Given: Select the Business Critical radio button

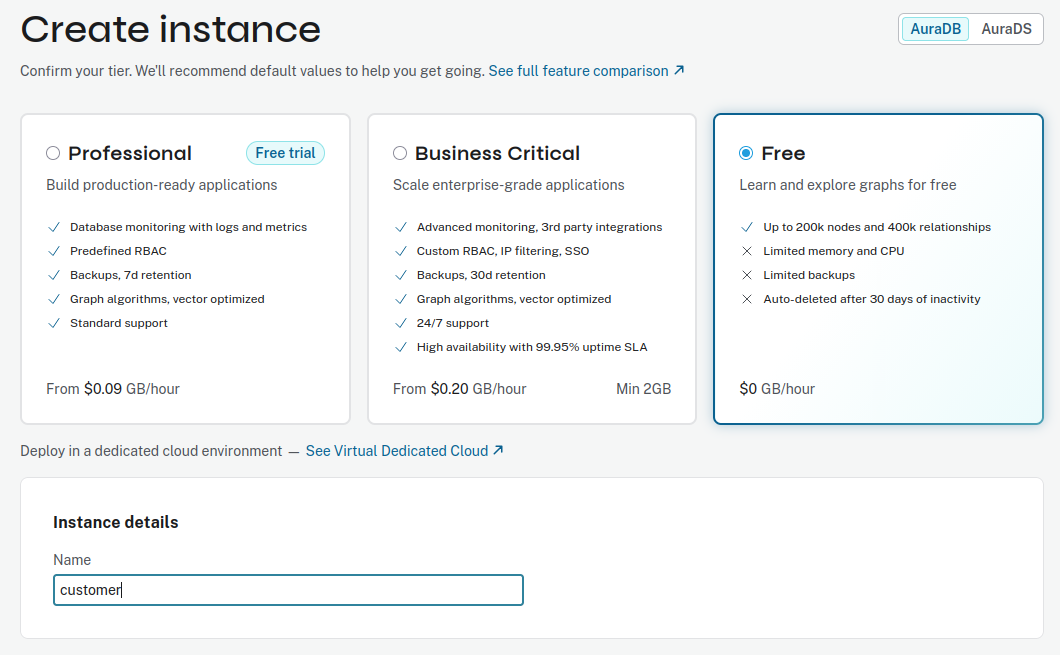Looking at the screenshot, I should pos(400,153).
